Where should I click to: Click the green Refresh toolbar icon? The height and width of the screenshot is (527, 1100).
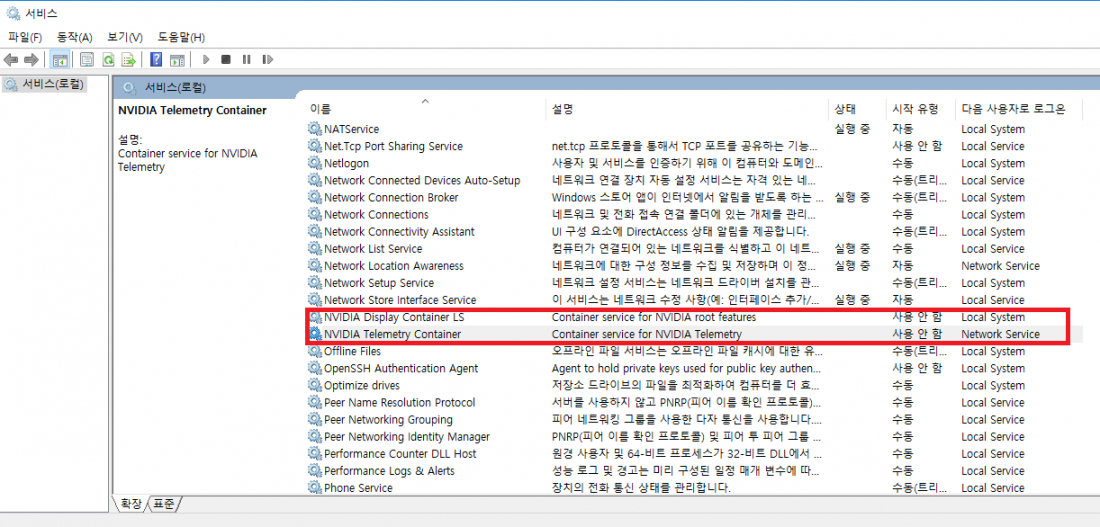coord(108,60)
